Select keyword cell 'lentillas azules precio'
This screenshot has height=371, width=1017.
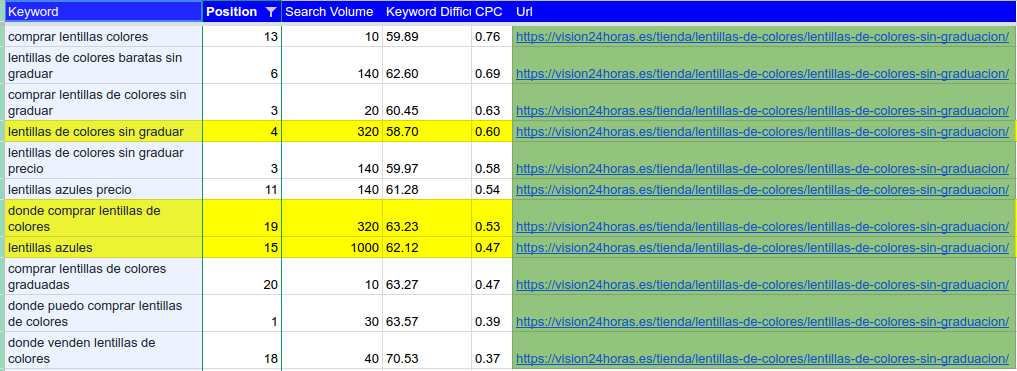pos(104,189)
